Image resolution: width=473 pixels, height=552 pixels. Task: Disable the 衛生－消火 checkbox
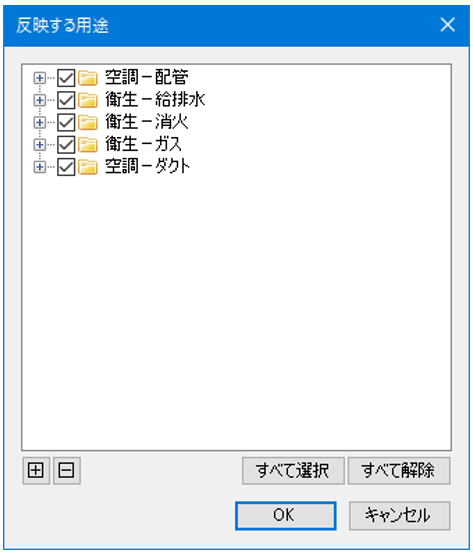pos(66,122)
